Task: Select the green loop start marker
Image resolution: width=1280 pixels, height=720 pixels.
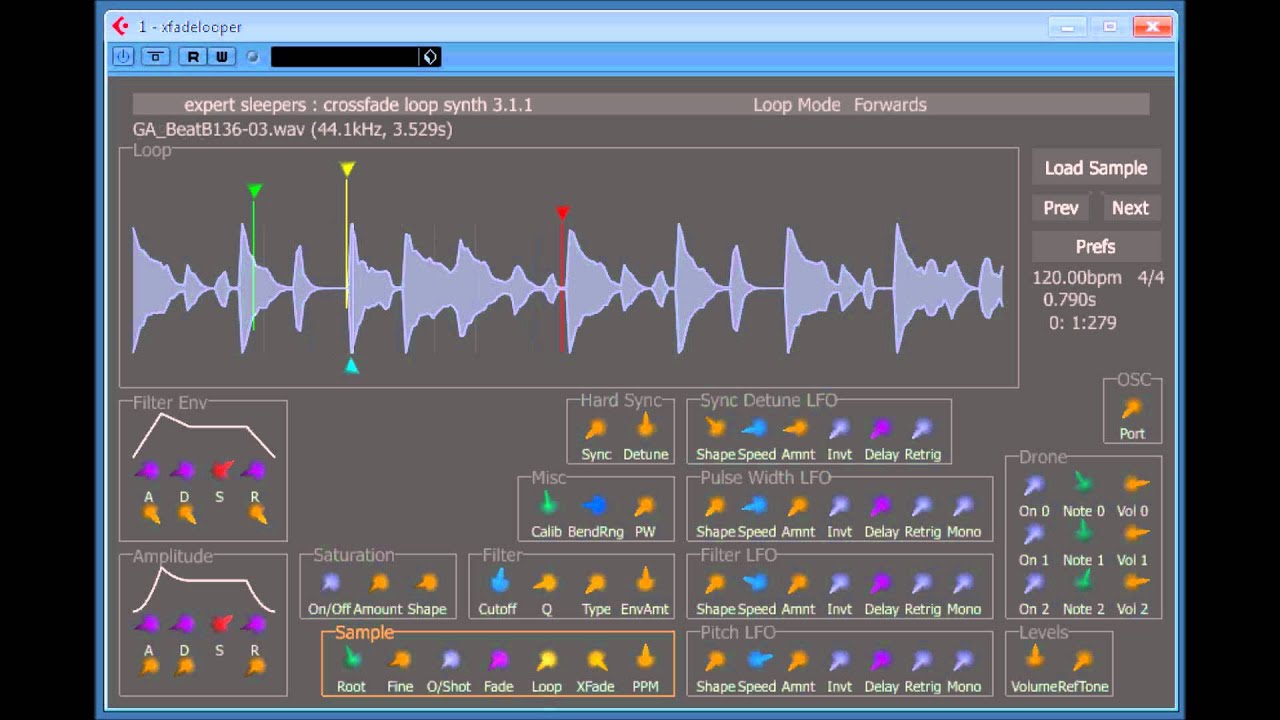Action: click(254, 190)
